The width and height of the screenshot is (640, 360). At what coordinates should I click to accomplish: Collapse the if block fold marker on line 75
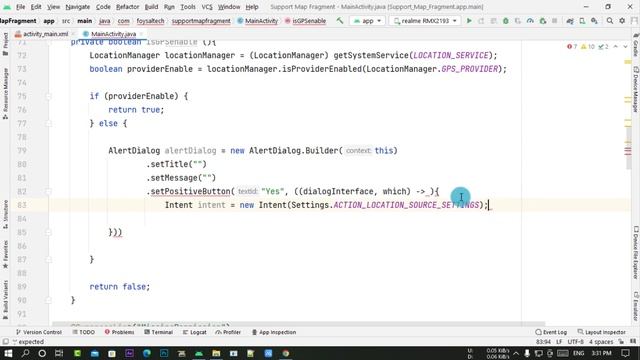[x=48, y=96]
